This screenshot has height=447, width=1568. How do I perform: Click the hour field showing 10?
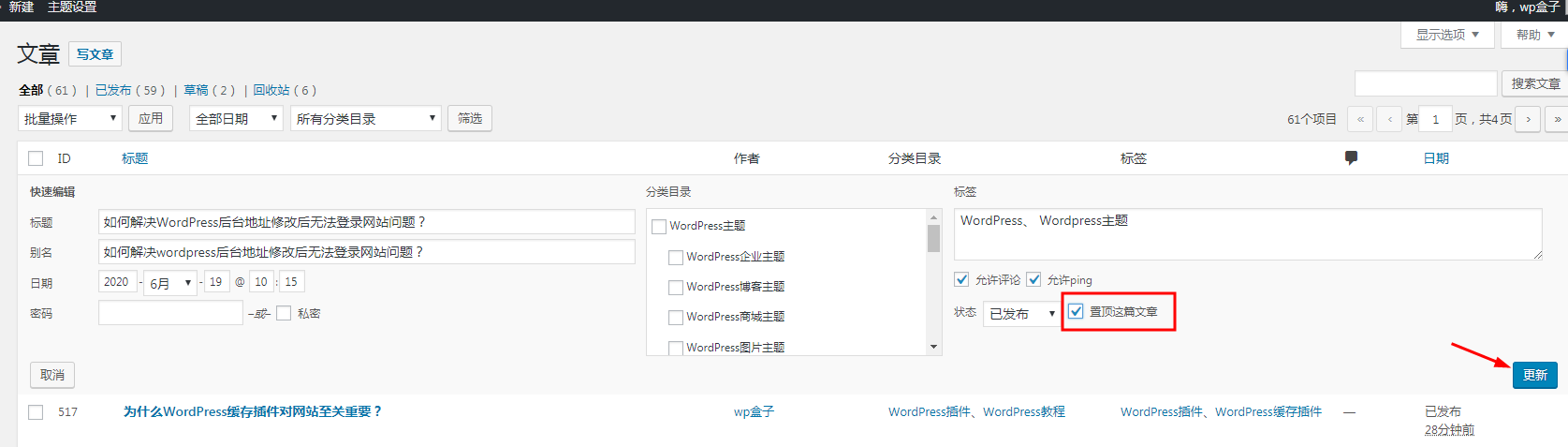click(261, 282)
